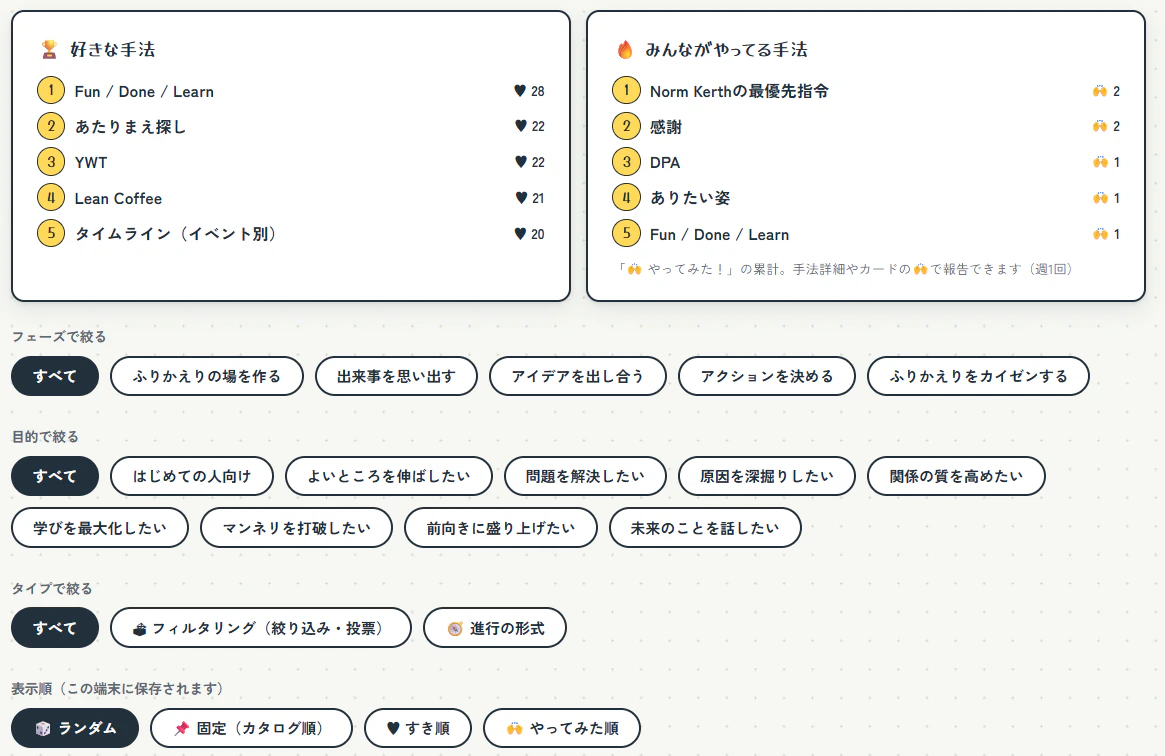Filter by purpose 問題を解決したい
This screenshot has width=1165, height=756.
point(585,476)
